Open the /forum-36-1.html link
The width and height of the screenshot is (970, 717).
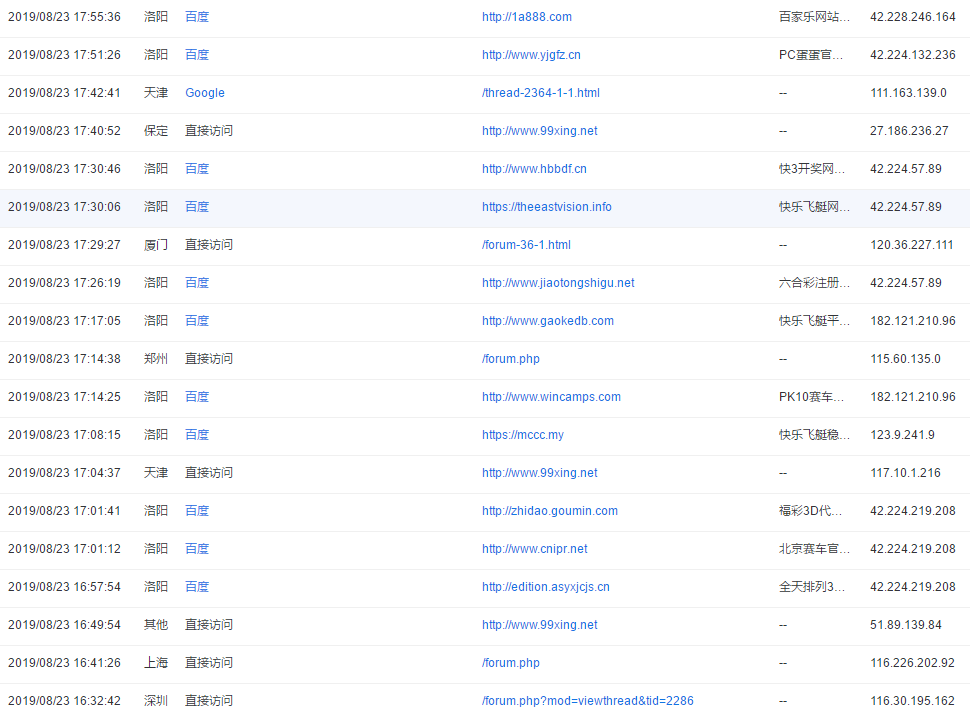coord(526,245)
